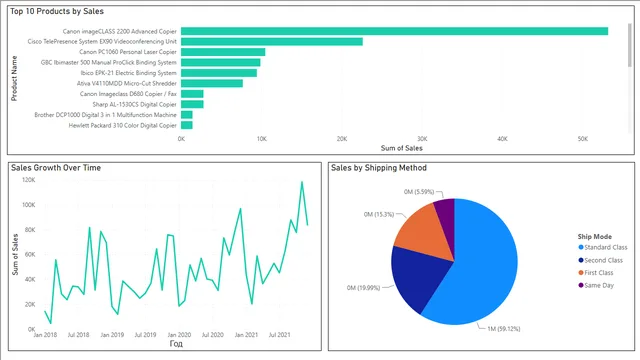Click the 'Год' axis title
The image size is (640, 360).
click(176, 344)
